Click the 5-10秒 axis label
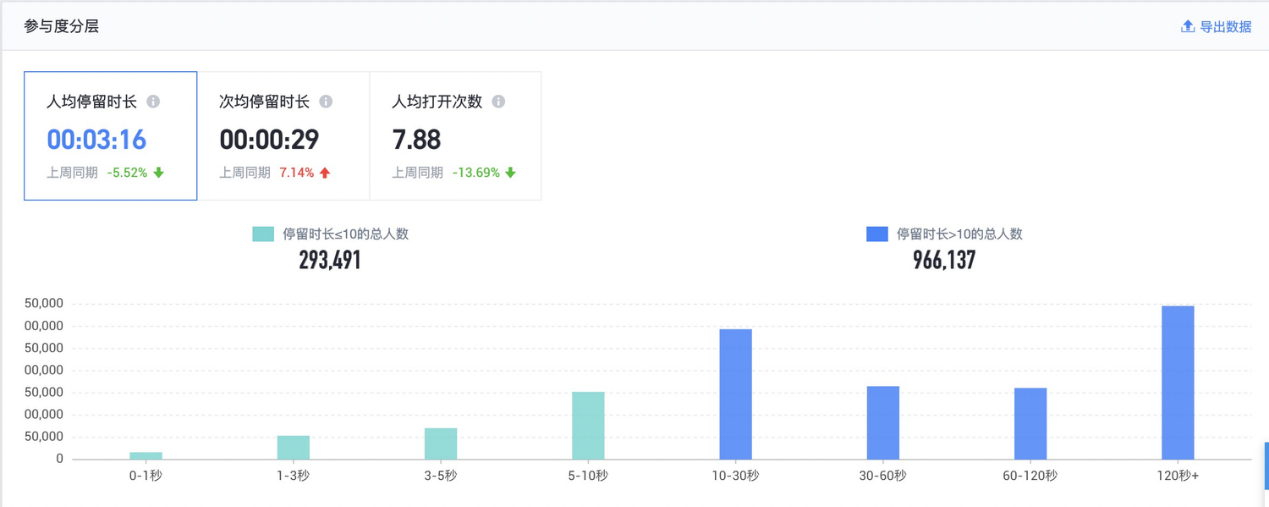Screen dimensions: 1269x507 (588, 475)
